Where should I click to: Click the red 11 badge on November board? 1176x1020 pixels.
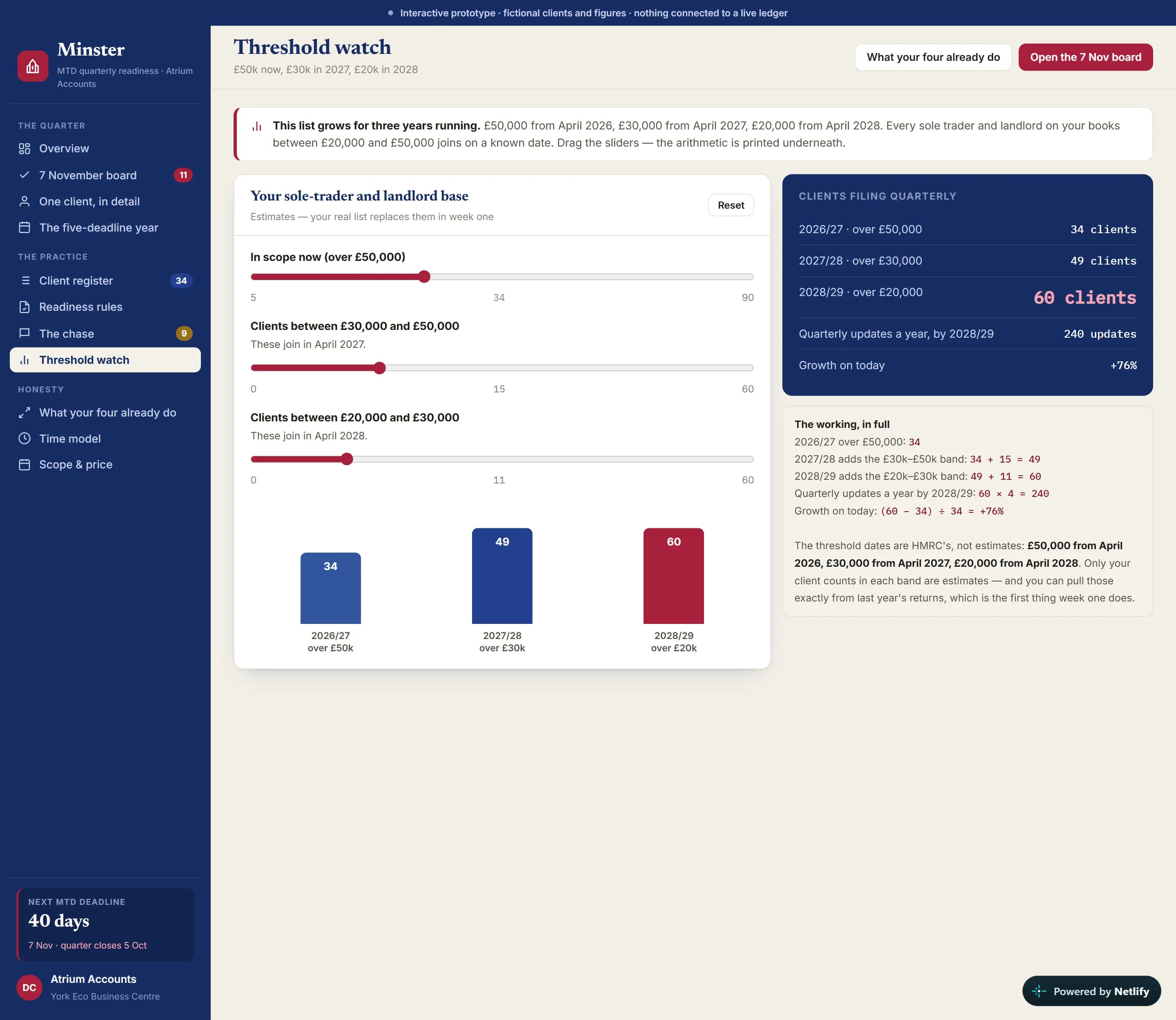(183, 175)
